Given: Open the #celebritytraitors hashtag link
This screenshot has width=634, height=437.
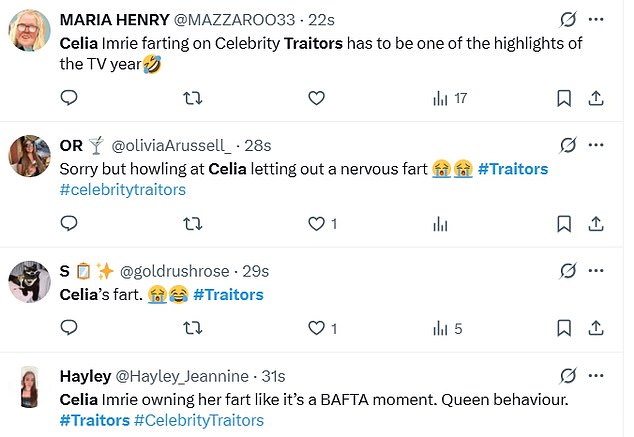Looking at the screenshot, I should pos(123,189).
